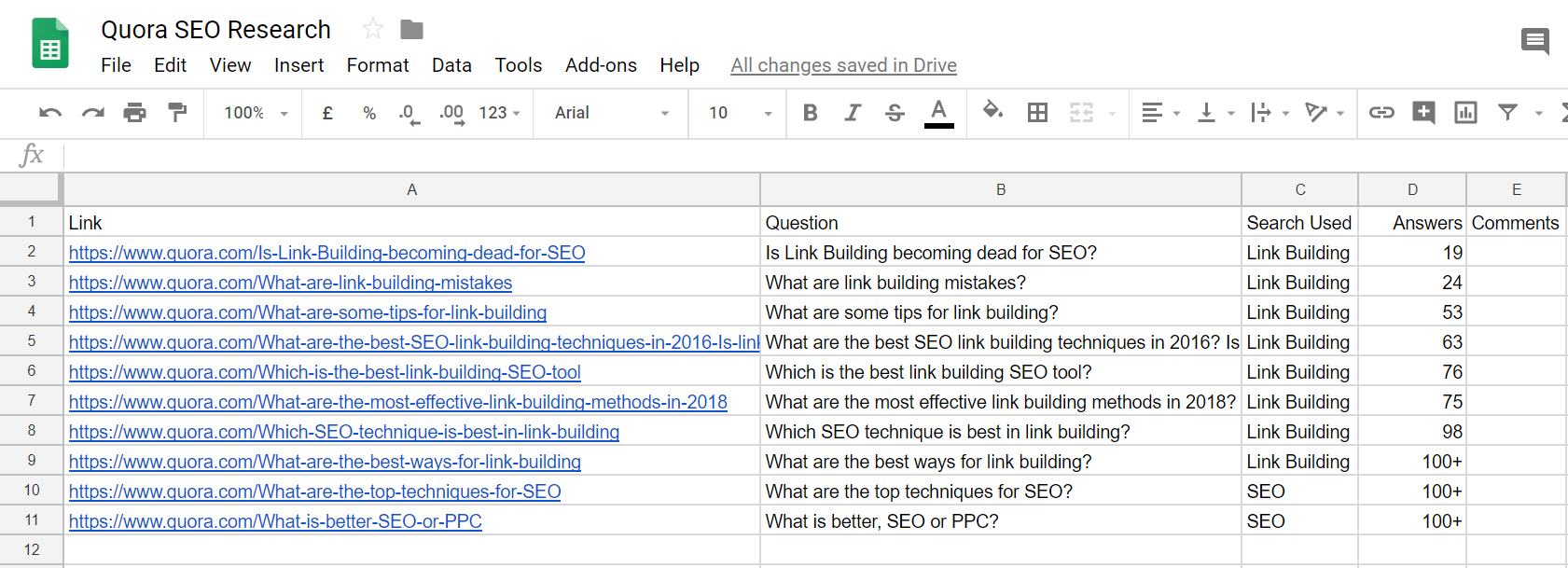Open the Format menu
The image size is (1568, 568).
[377, 65]
